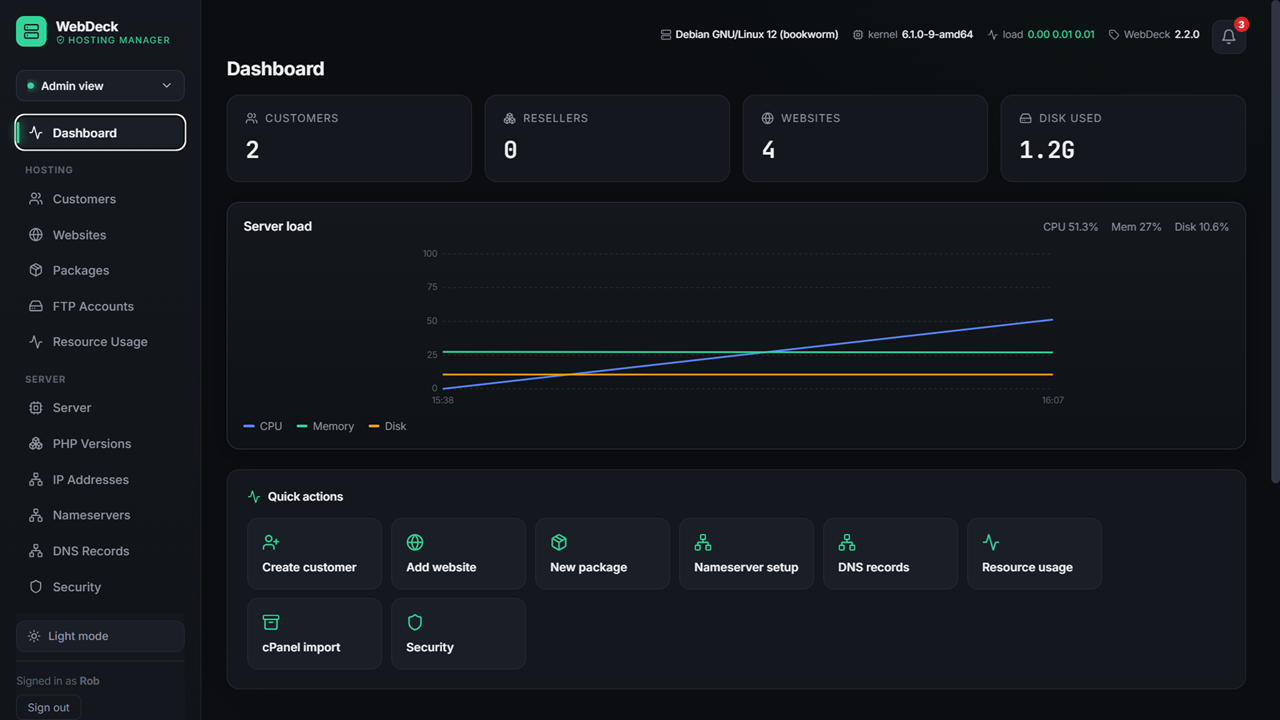Viewport: 1280px width, 720px height.
Task: Click the Nameserver setup quick action
Action: point(747,553)
